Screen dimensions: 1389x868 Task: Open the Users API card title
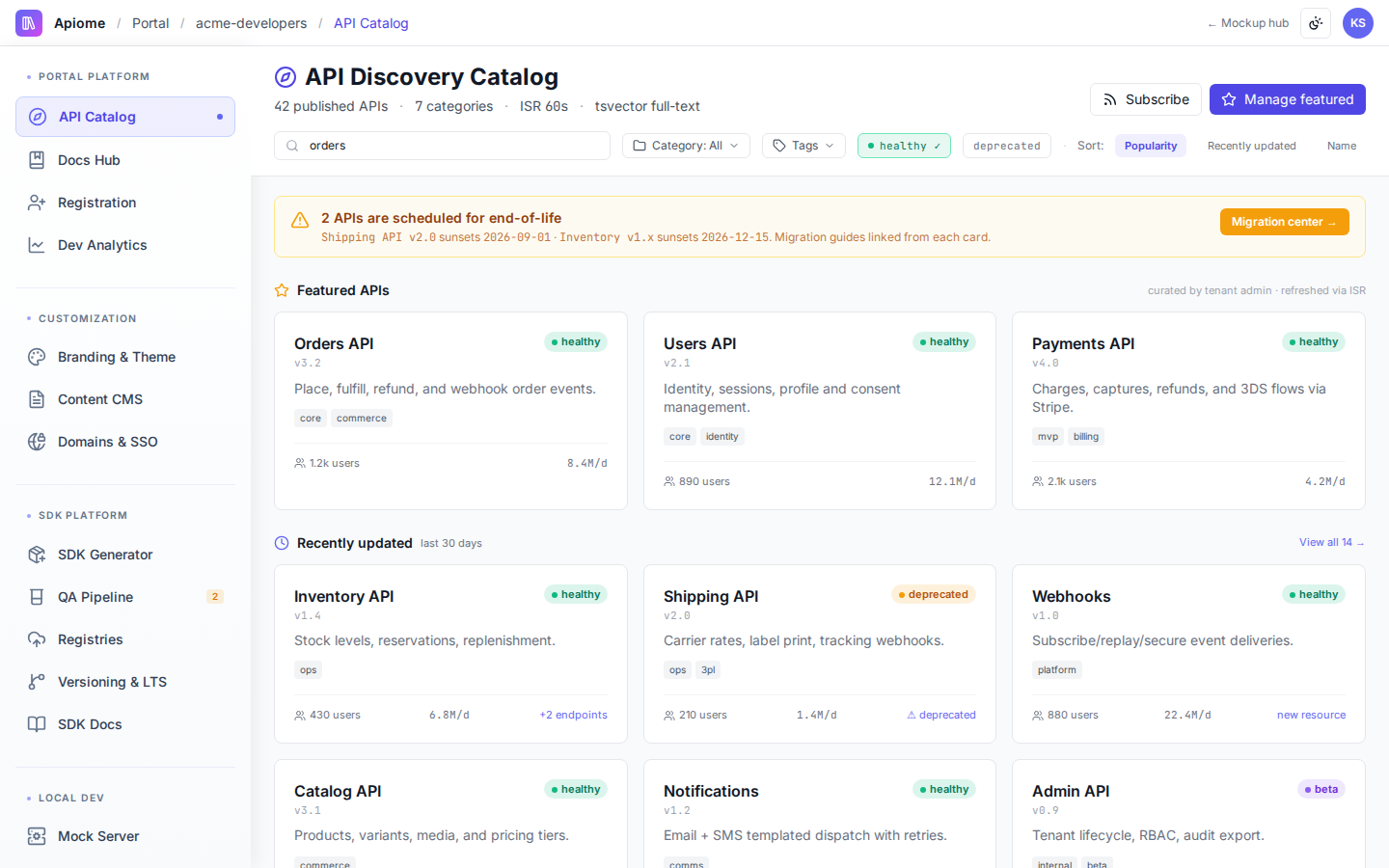tap(699, 343)
